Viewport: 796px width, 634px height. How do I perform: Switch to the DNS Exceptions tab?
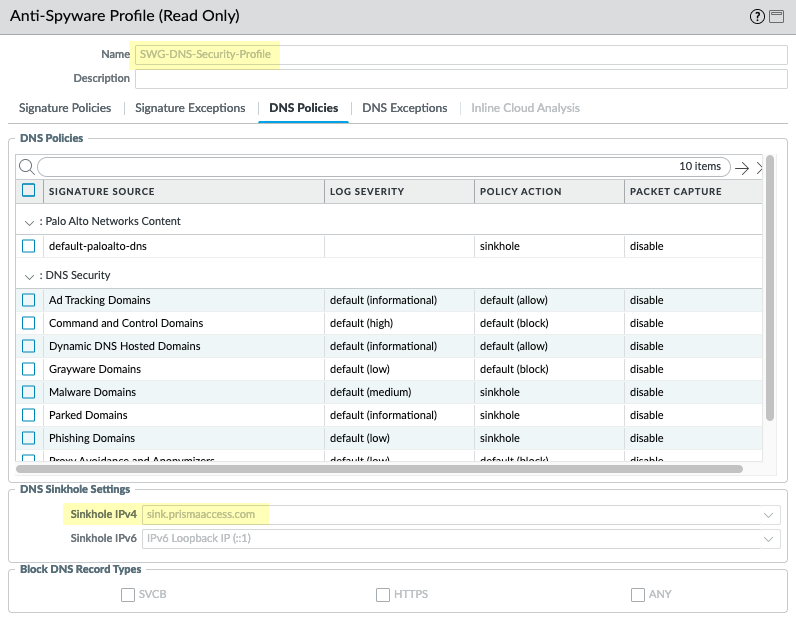point(404,108)
